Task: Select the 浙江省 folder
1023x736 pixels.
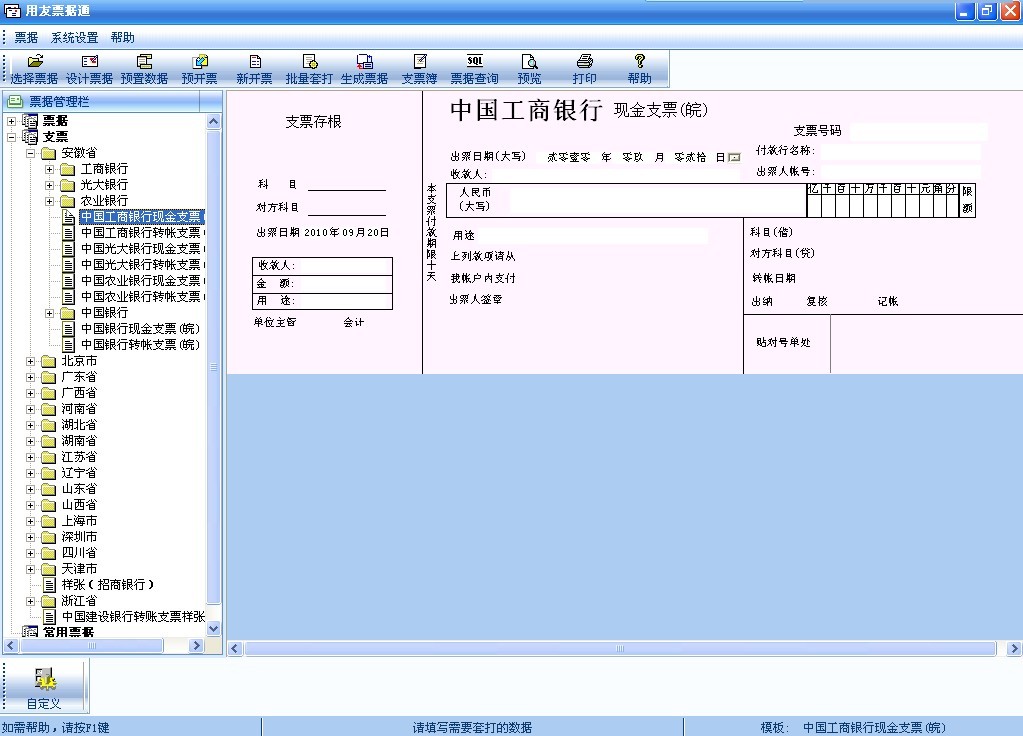Action: click(79, 601)
